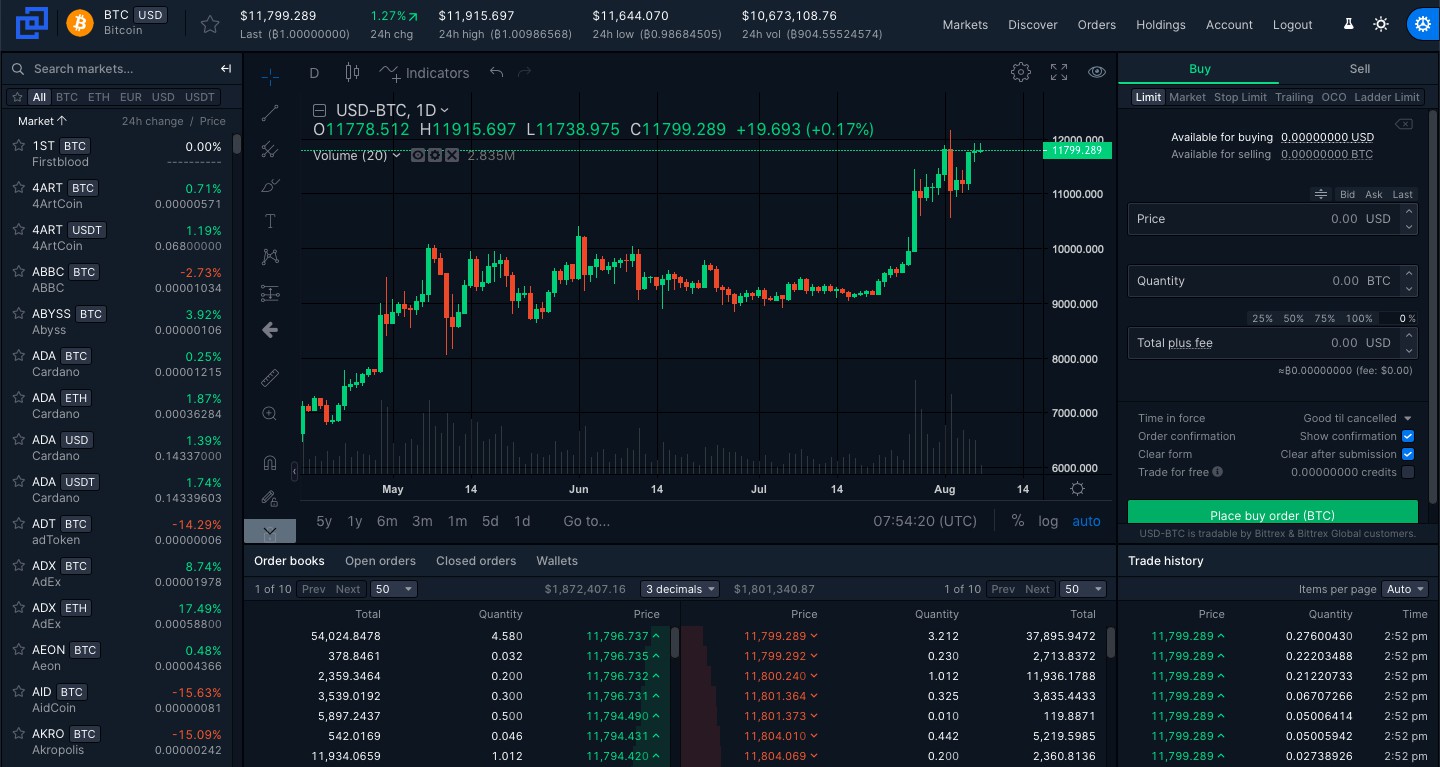Image resolution: width=1440 pixels, height=767 pixels.
Task: Expand the Volume (20) indicator chevron
Action: 397,156
